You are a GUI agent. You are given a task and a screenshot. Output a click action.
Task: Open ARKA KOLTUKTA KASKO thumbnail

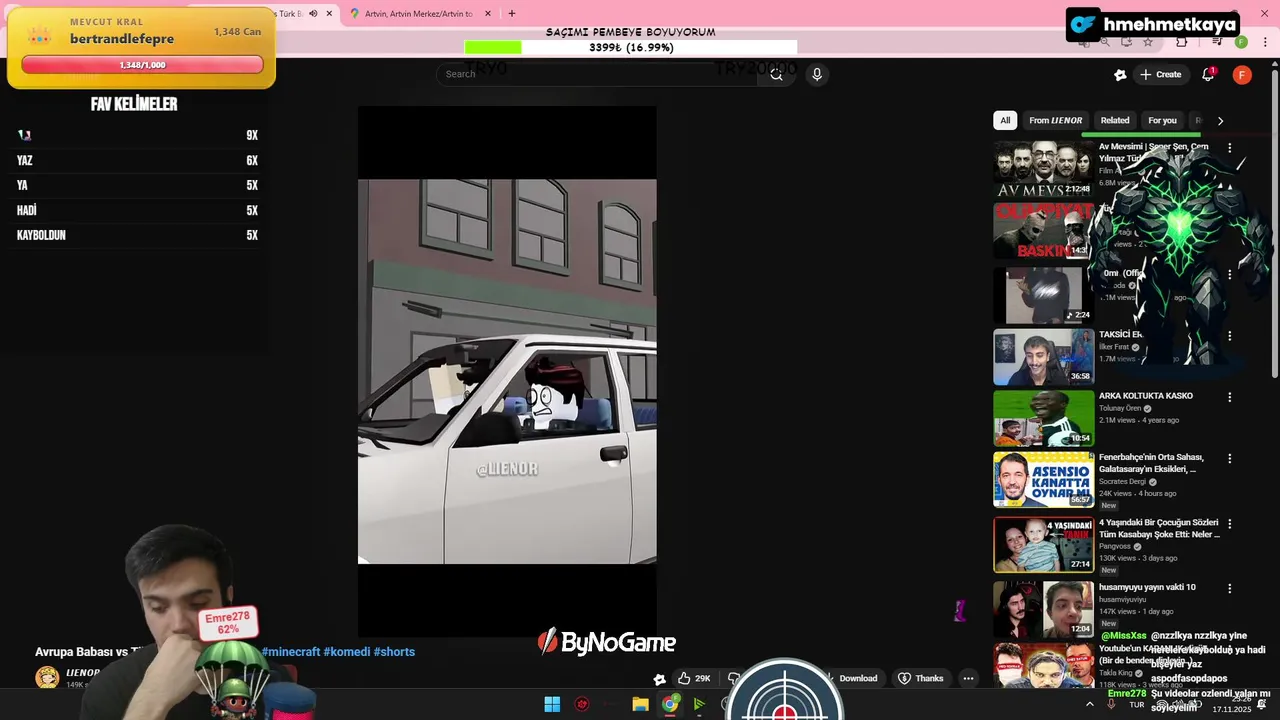1043,418
